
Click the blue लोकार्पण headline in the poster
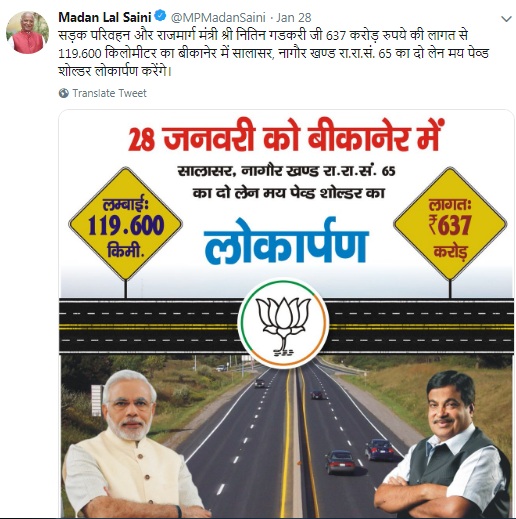tap(286, 241)
